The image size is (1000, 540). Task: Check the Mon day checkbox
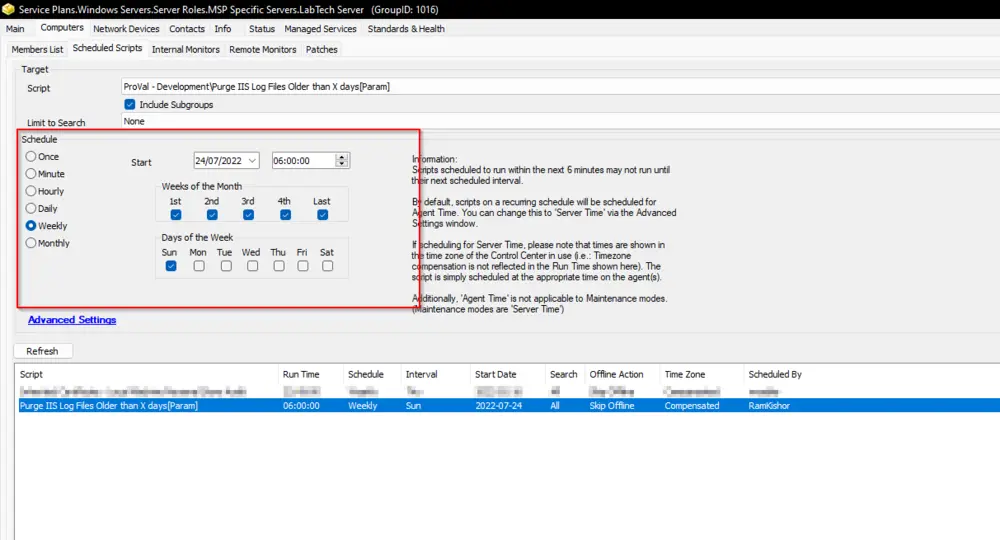click(x=199, y=266)
